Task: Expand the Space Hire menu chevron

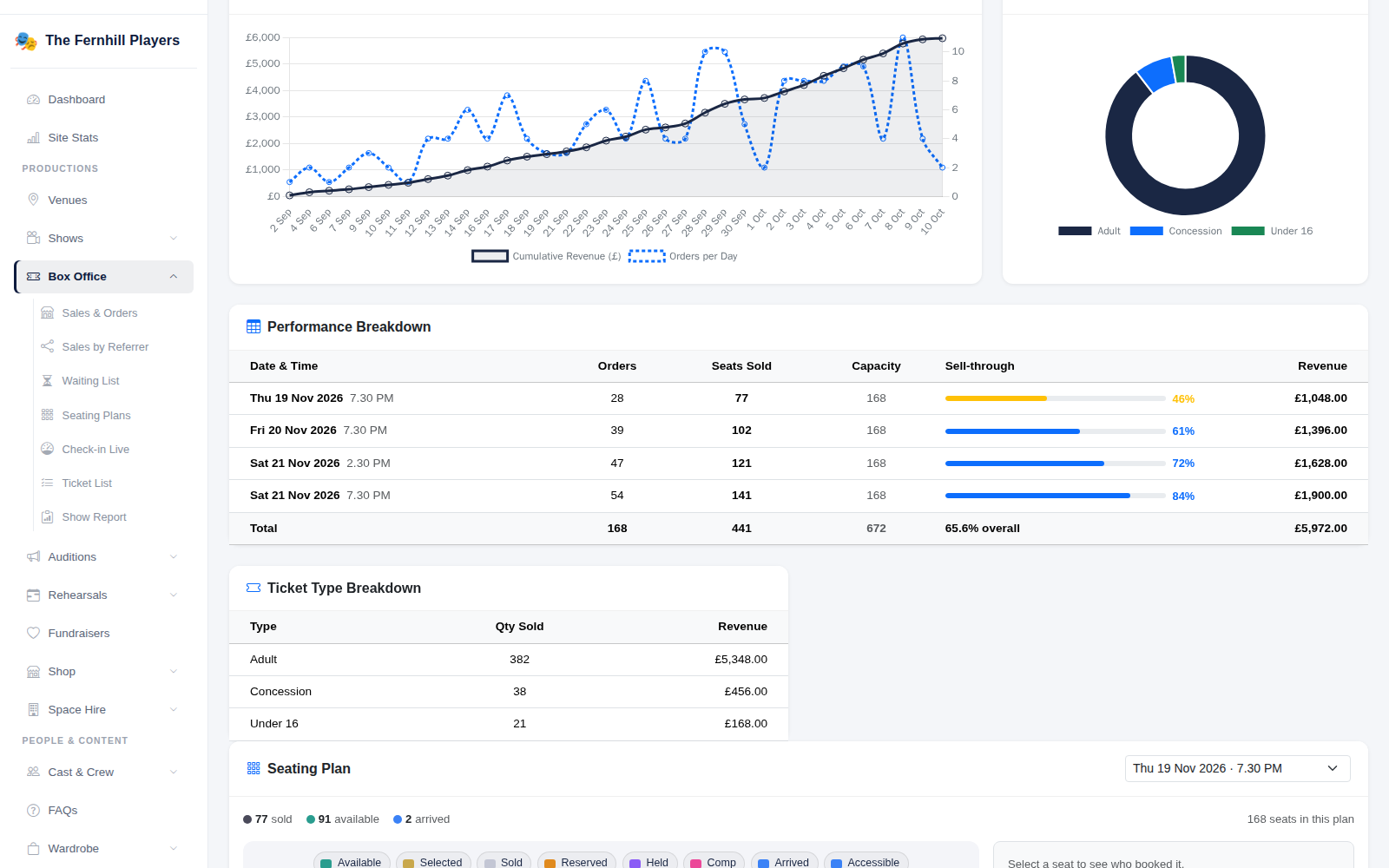Action: point(174,710)
